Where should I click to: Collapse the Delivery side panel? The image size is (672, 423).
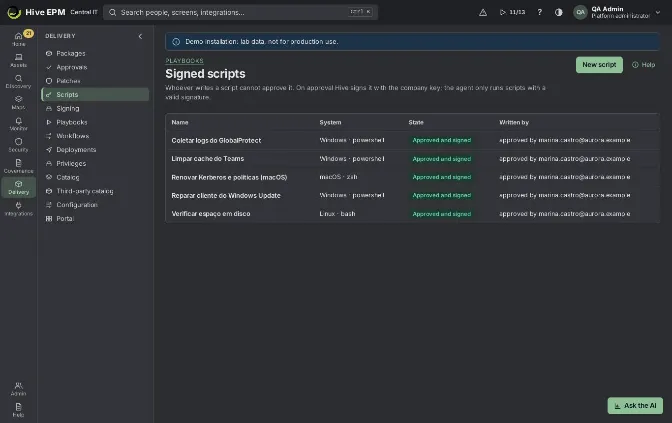140,36
